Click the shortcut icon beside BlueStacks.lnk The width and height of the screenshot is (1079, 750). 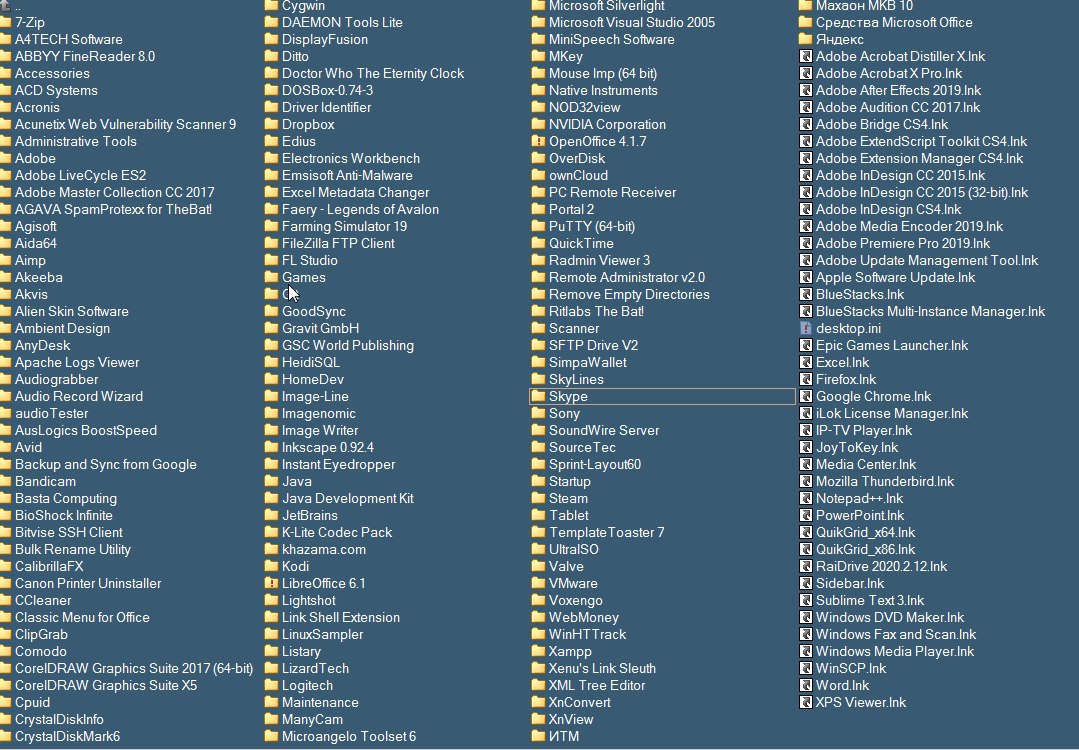coord(805,294)
